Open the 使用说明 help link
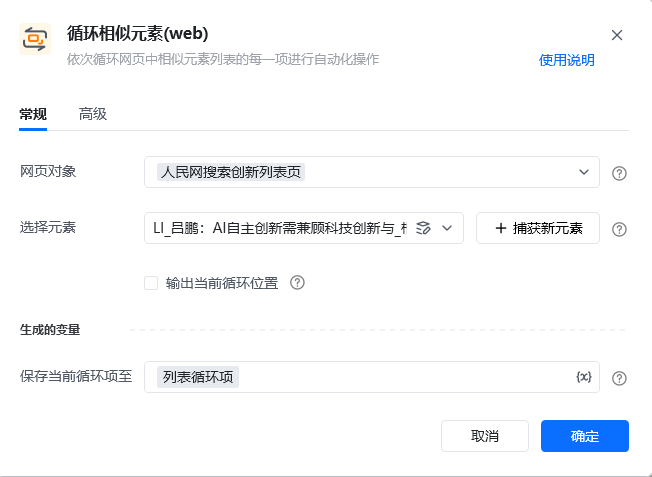This screenshot has height=477, width=652. point(566,60)
